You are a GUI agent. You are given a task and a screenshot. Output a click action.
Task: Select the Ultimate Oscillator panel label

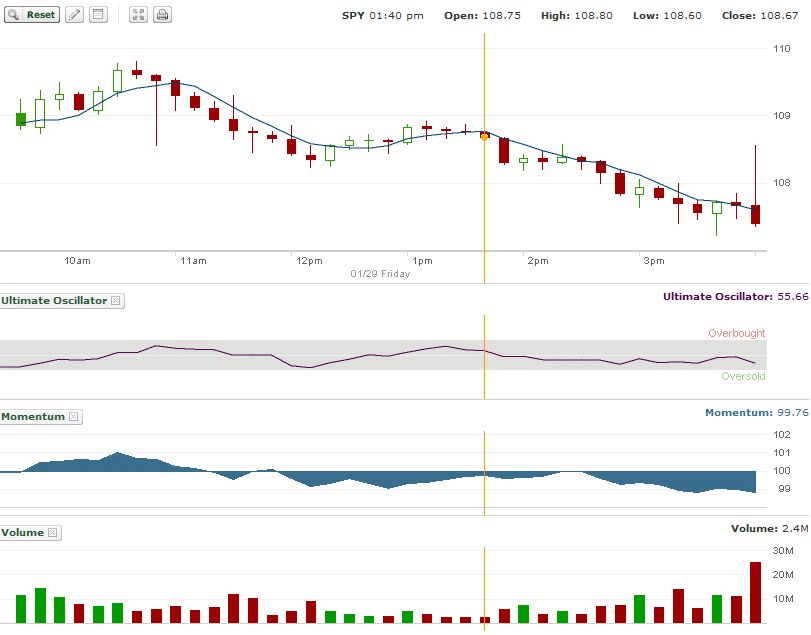pyautogui.click(x=54, y=300)
